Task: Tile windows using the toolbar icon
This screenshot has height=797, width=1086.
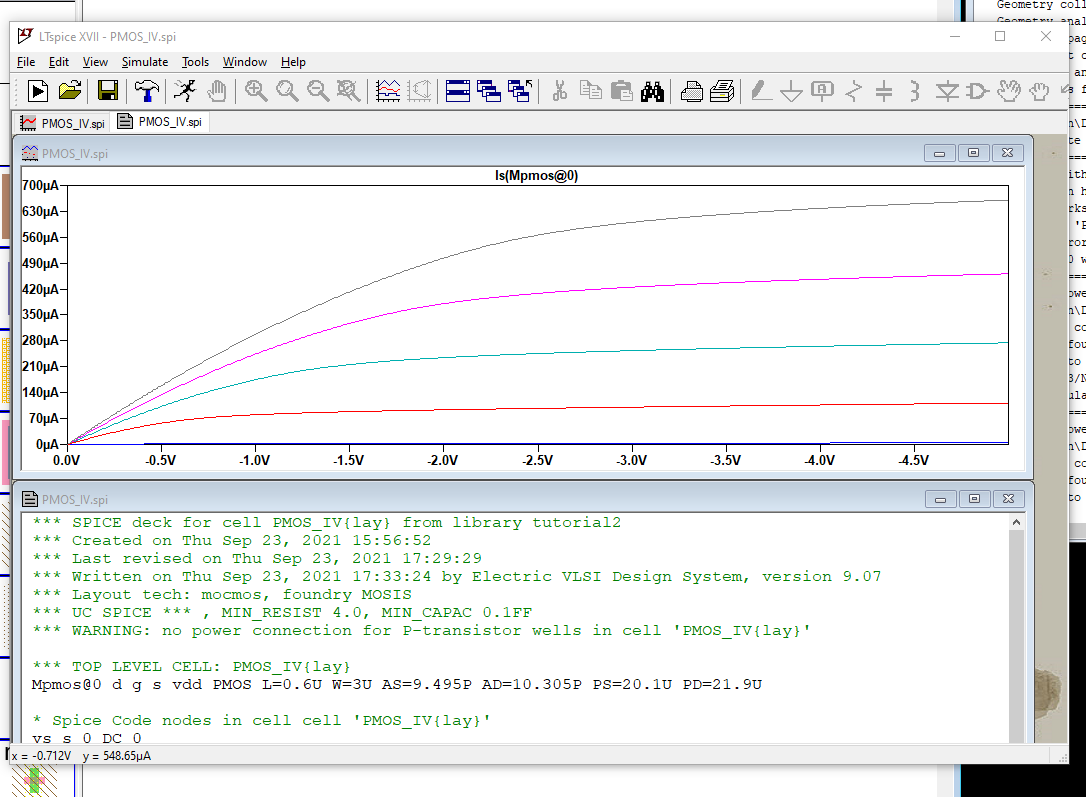Action: (x=458, y=91)
